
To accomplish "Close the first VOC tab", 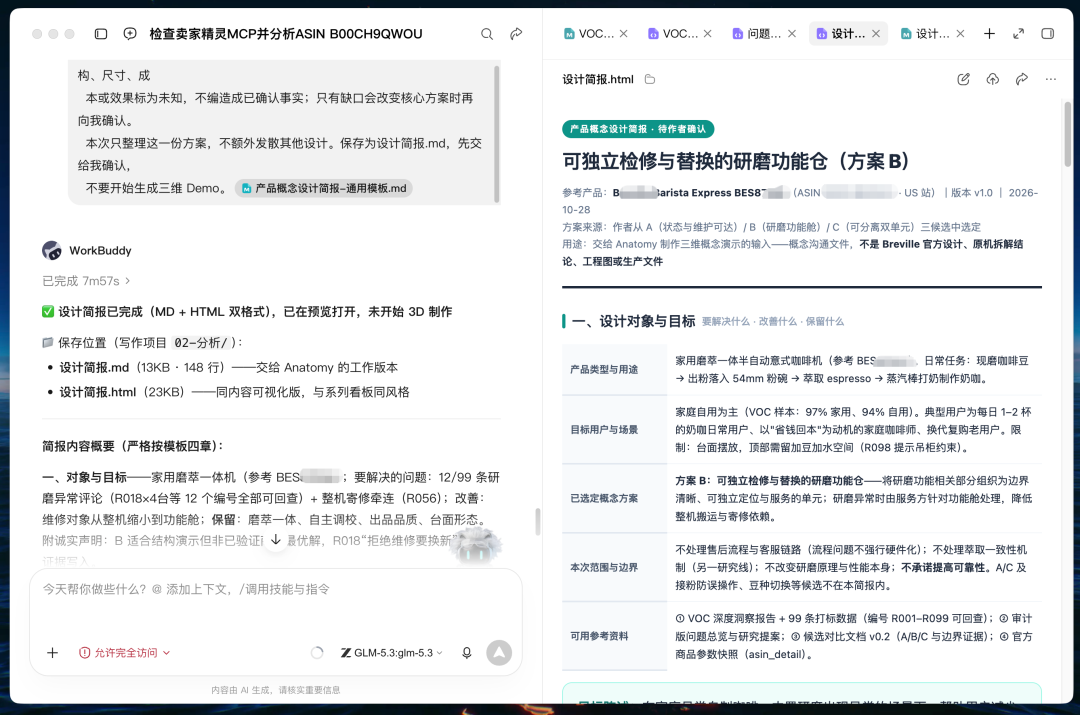I will (623, 34).
